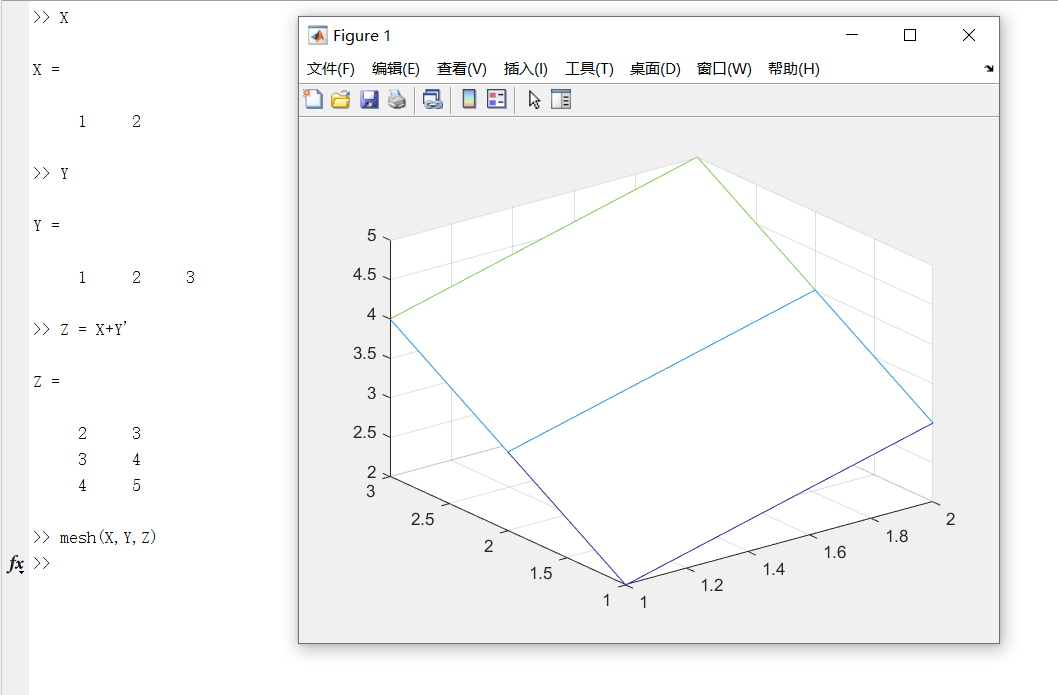This screenshot has width=1058, height=695.
Task: Select the Edit Plot arrow tool
Action: pos(534,99)
